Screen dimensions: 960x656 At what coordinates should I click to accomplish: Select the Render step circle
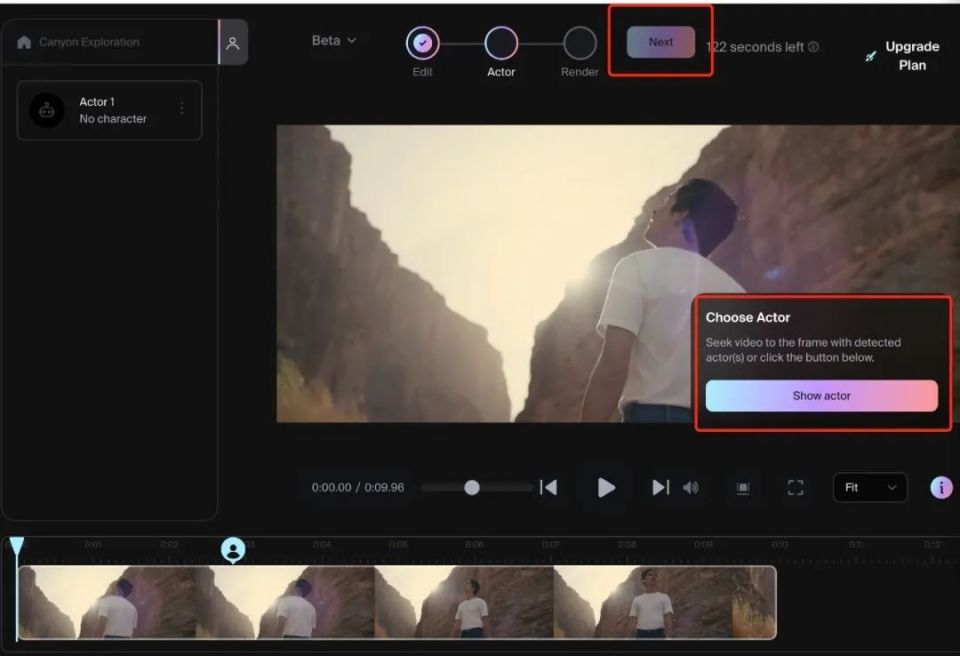pyautogui.click(x=579, y=43)
